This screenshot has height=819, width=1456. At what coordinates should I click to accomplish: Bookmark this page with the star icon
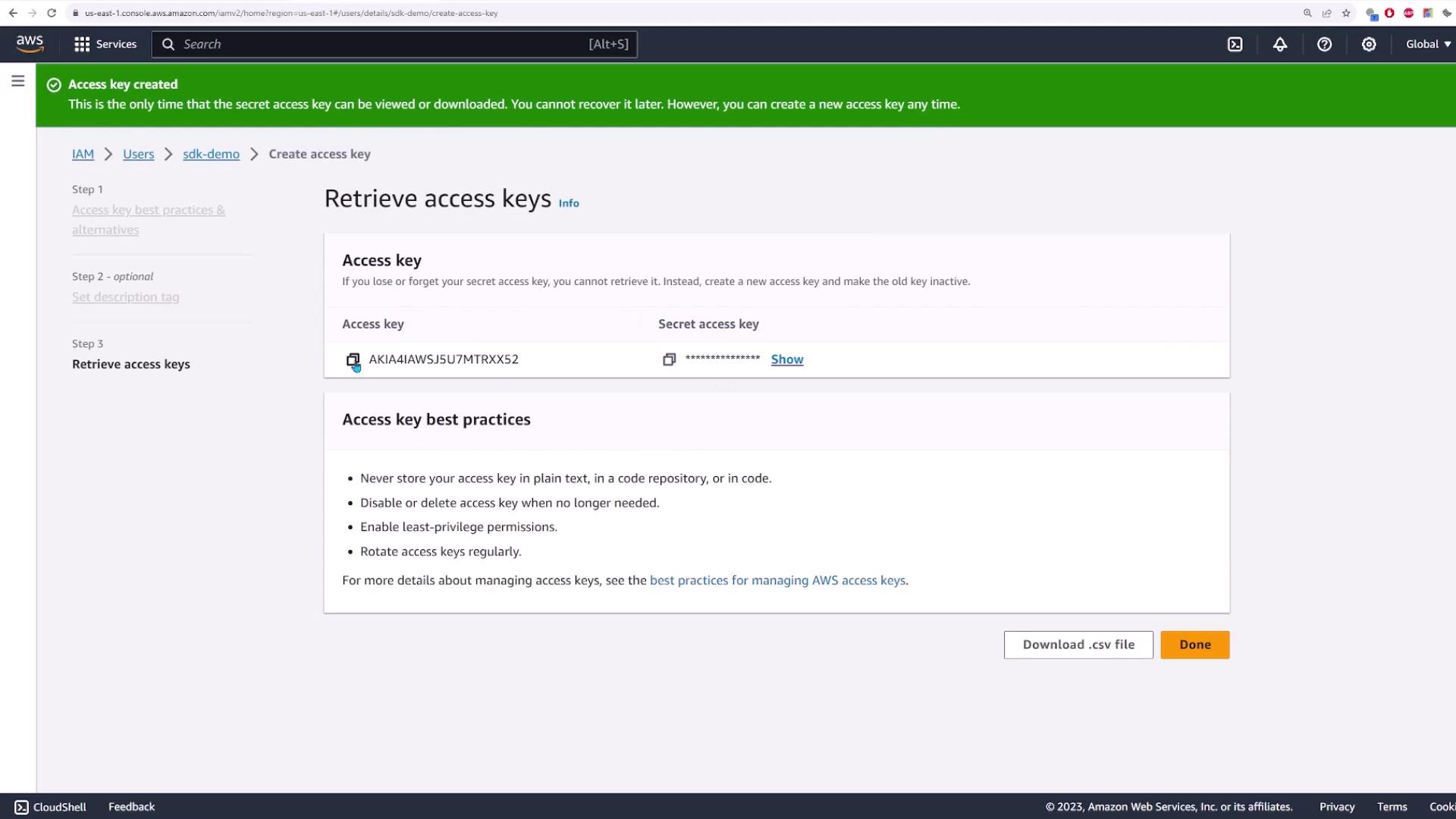coord(1346,13)
